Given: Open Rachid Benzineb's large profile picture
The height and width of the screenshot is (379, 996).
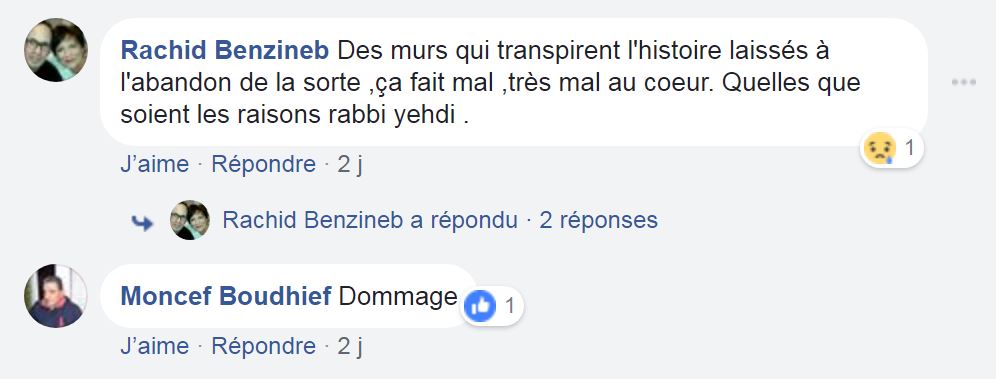Looking at the screenshot, I should pos(56,50).
